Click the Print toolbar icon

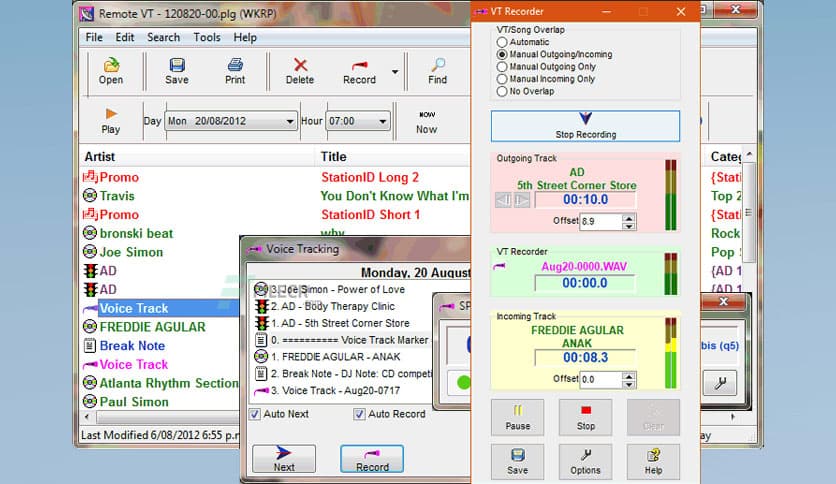(x=235, y=71)
